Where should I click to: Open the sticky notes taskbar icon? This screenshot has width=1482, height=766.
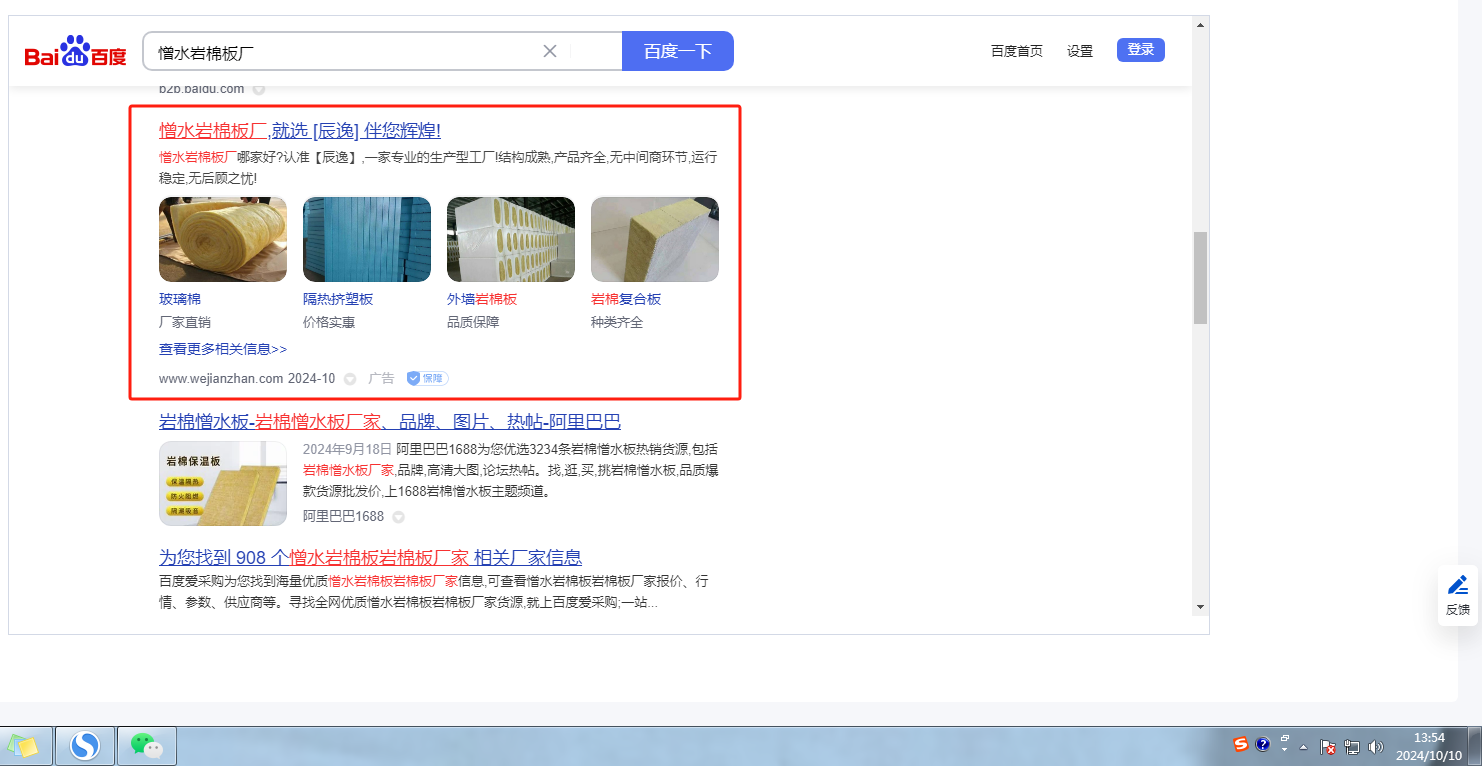[23, 746]
